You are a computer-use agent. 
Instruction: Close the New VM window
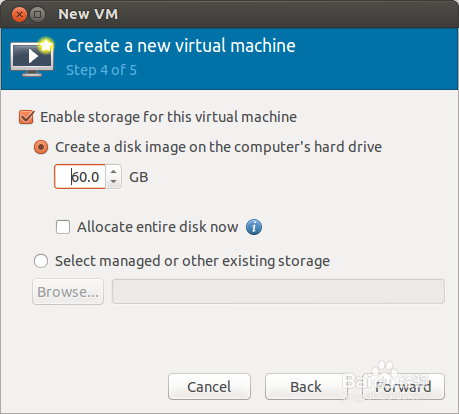(x=19, y=15)
